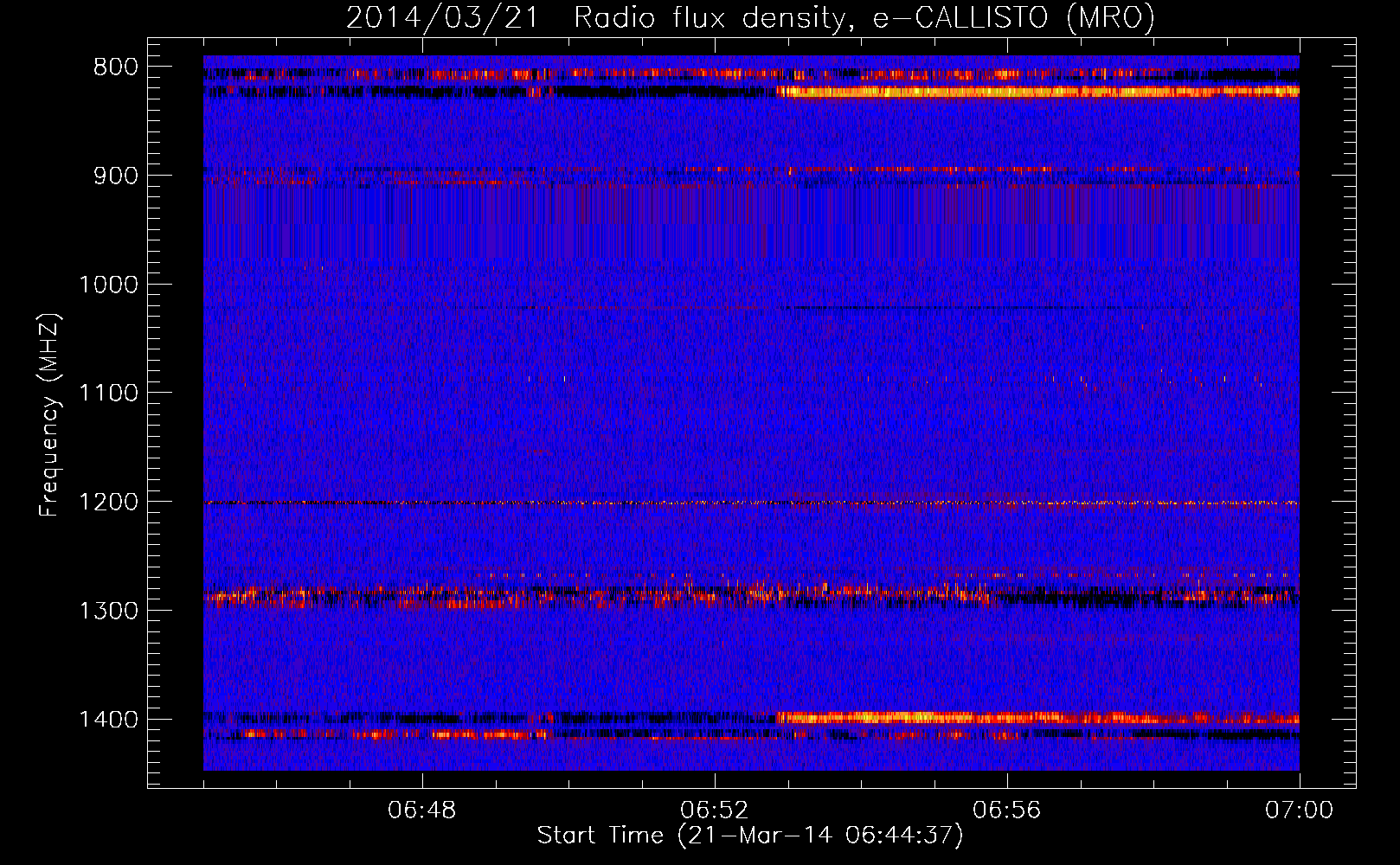This screenshot has width=1400, height=865.
Task: Click the 07:00 time tick label
Action: click(1300, 811)
